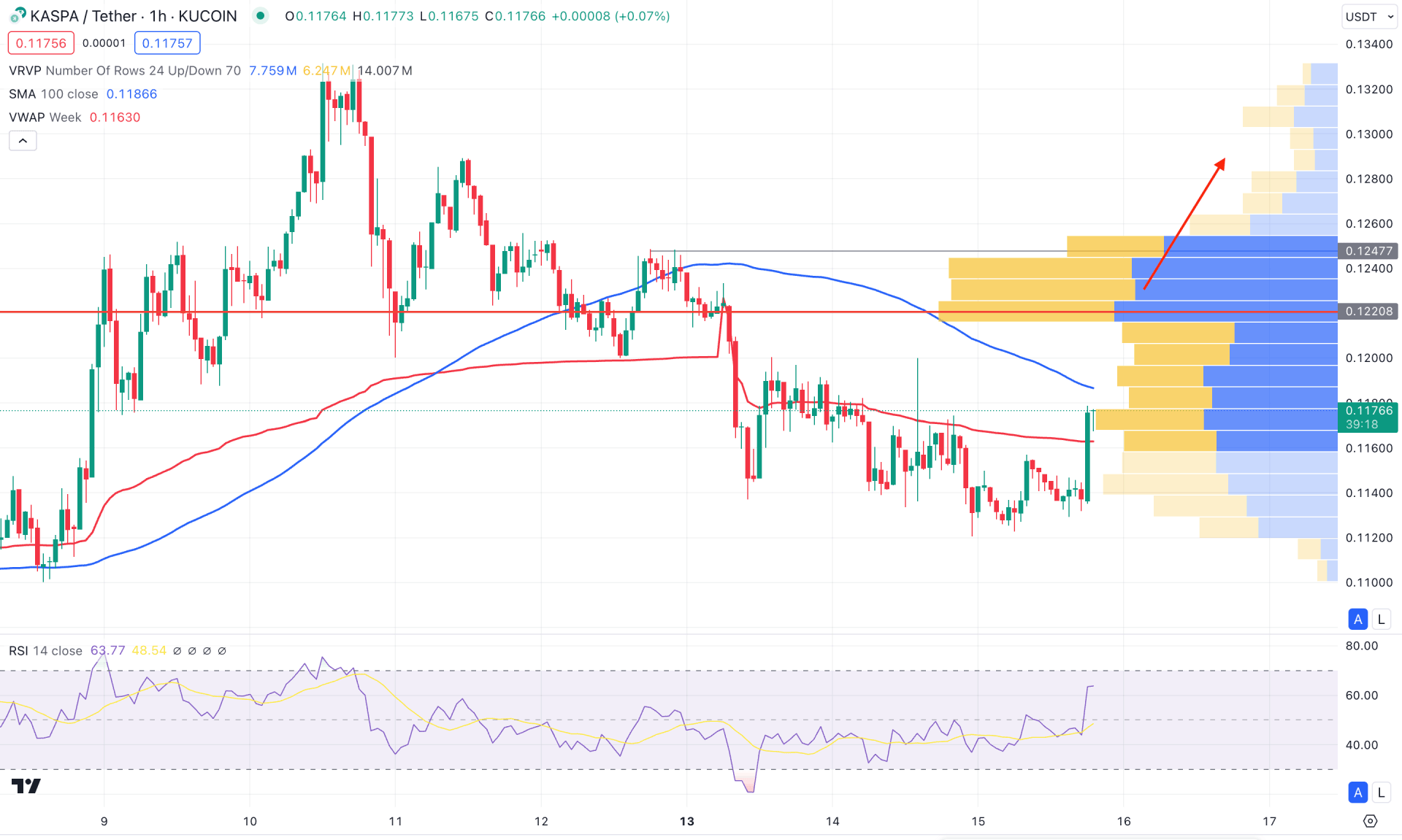The image size is (1402, 840).
Task: Click the date label 16 on time axis
Action: tap(1124, 821)
